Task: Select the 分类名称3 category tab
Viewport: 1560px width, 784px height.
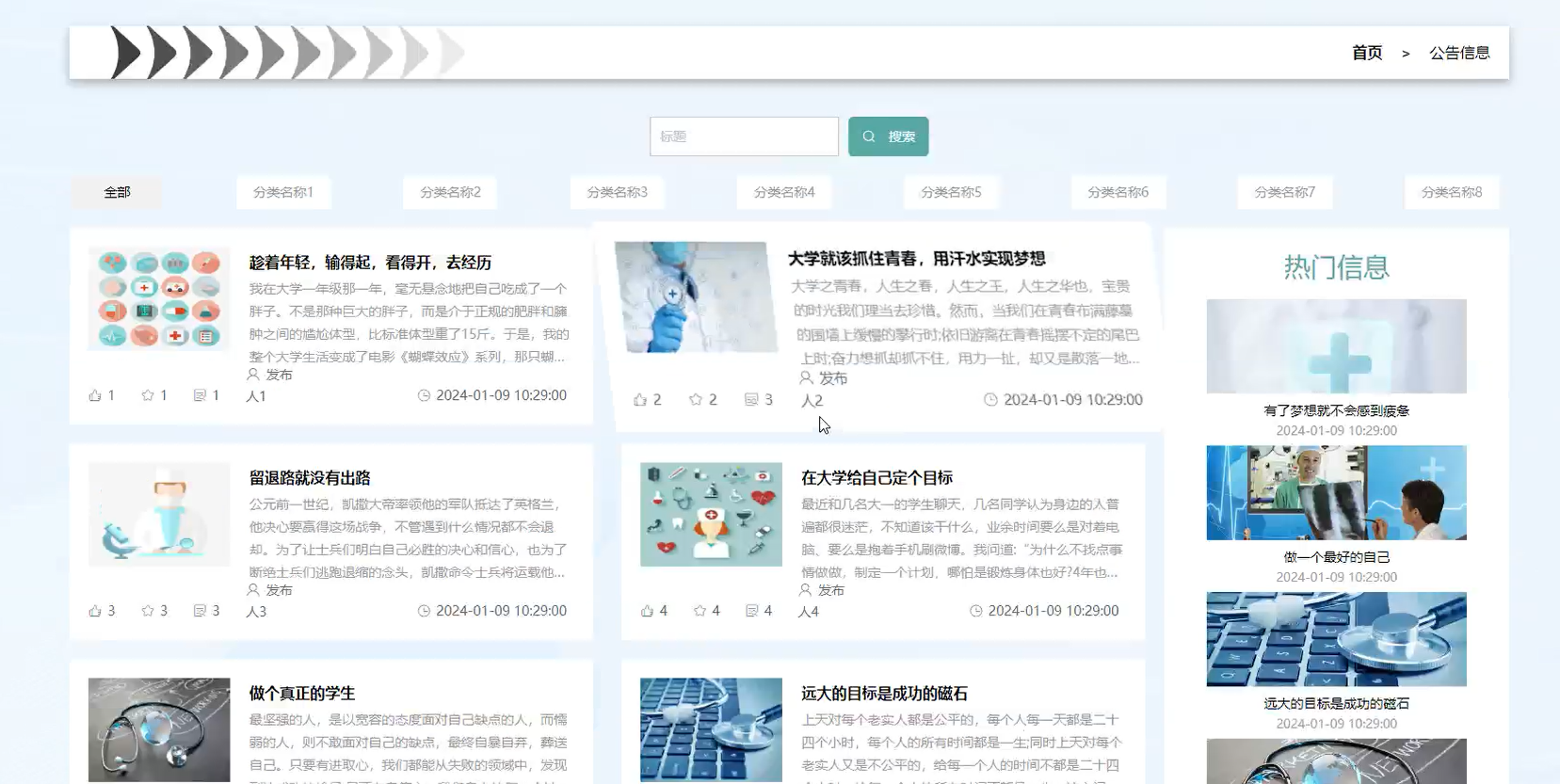Action: [617, 192]
